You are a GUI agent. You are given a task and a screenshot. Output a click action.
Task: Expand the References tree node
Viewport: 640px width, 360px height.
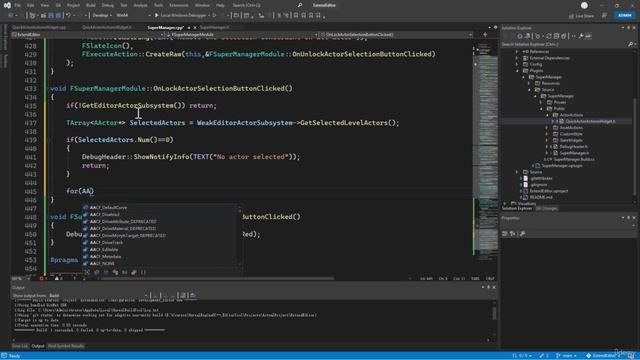517,51
